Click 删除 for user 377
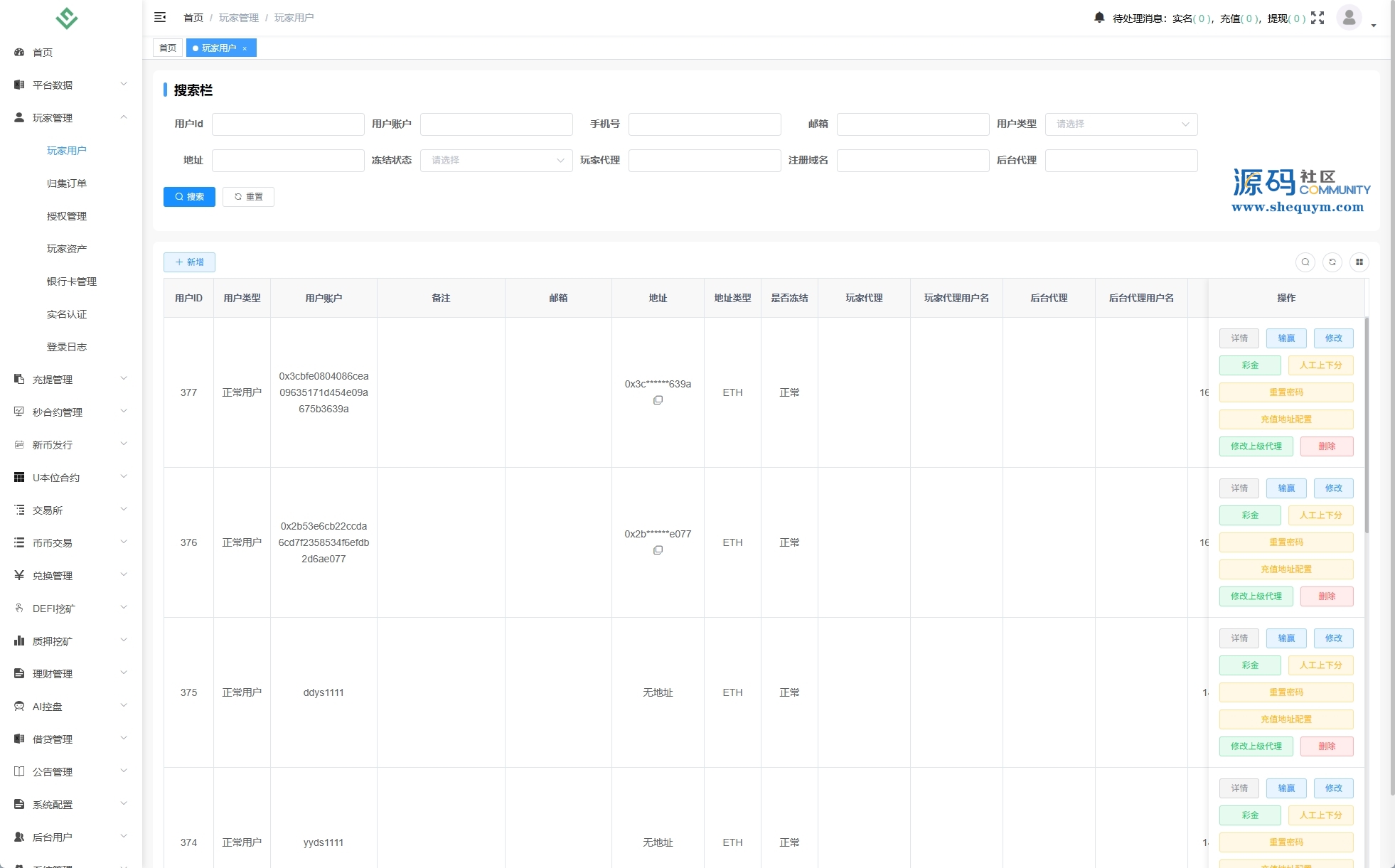This screenshot has height=868, width=1395. click(x=1326, y=446)
